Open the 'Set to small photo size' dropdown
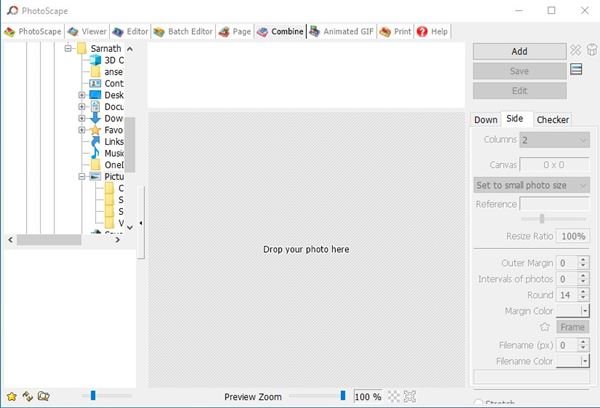 (531, 184)
